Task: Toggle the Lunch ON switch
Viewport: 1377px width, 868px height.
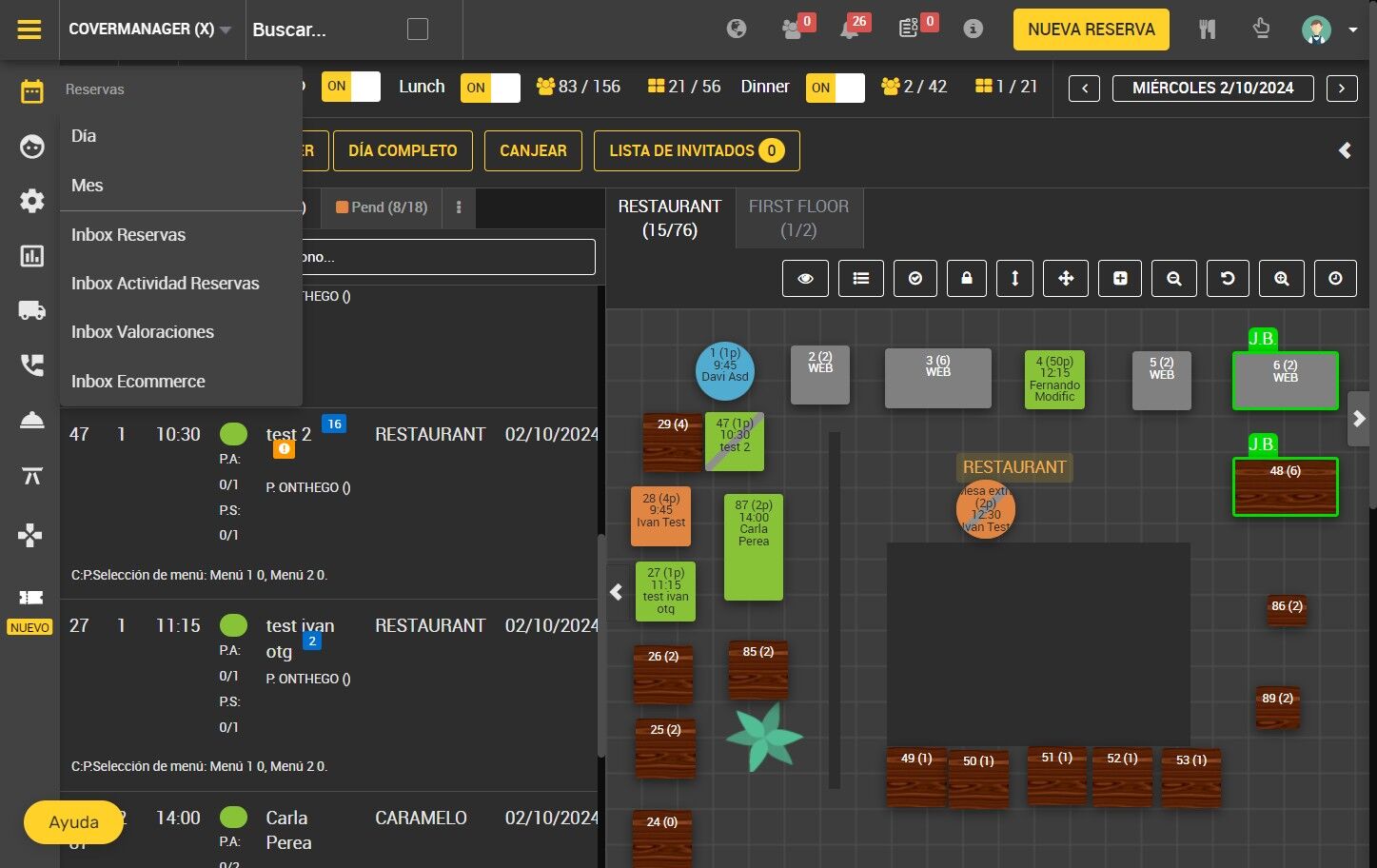Action: pos(490,87)
